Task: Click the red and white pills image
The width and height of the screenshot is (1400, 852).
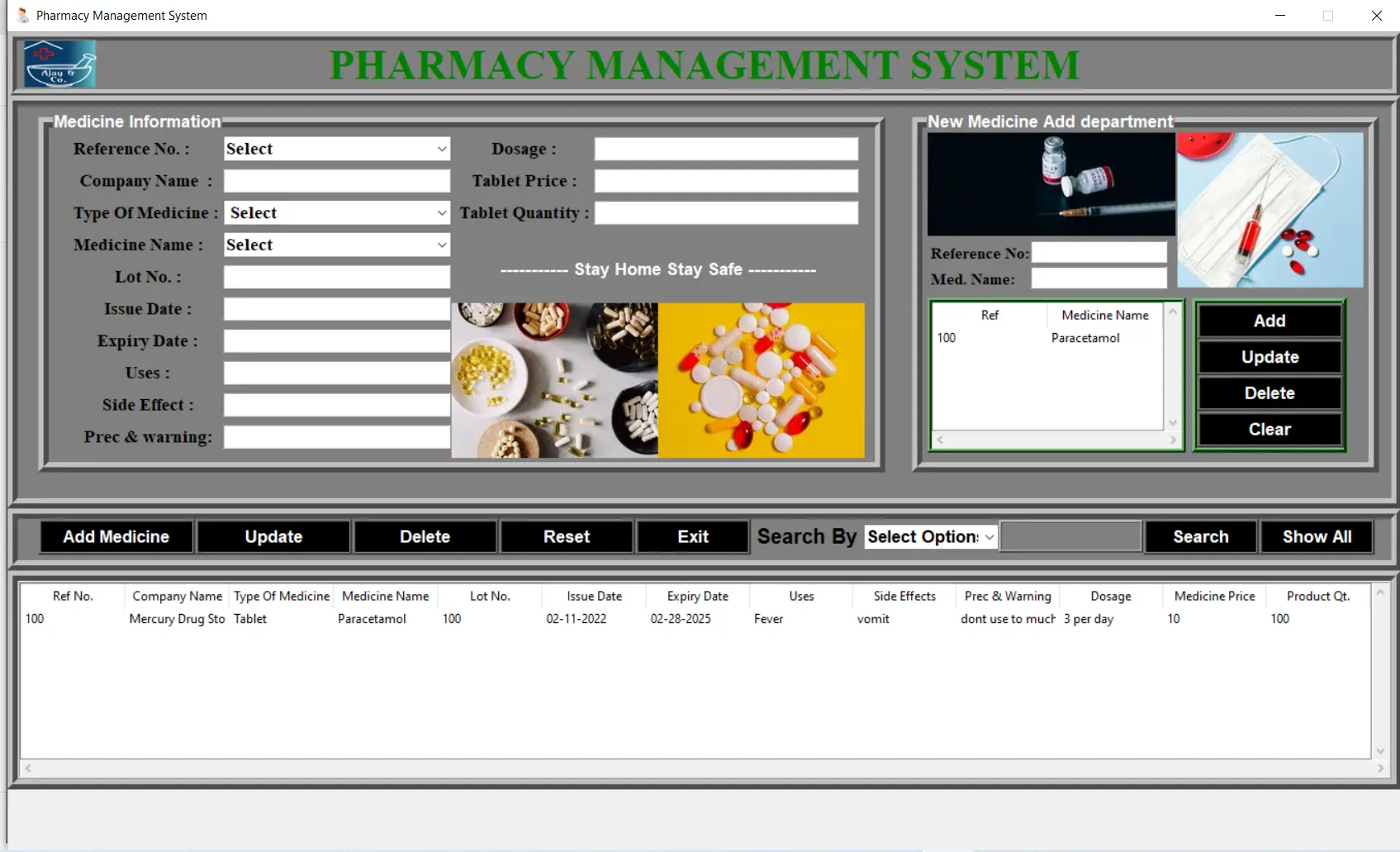Action: (x=760, y=380)
